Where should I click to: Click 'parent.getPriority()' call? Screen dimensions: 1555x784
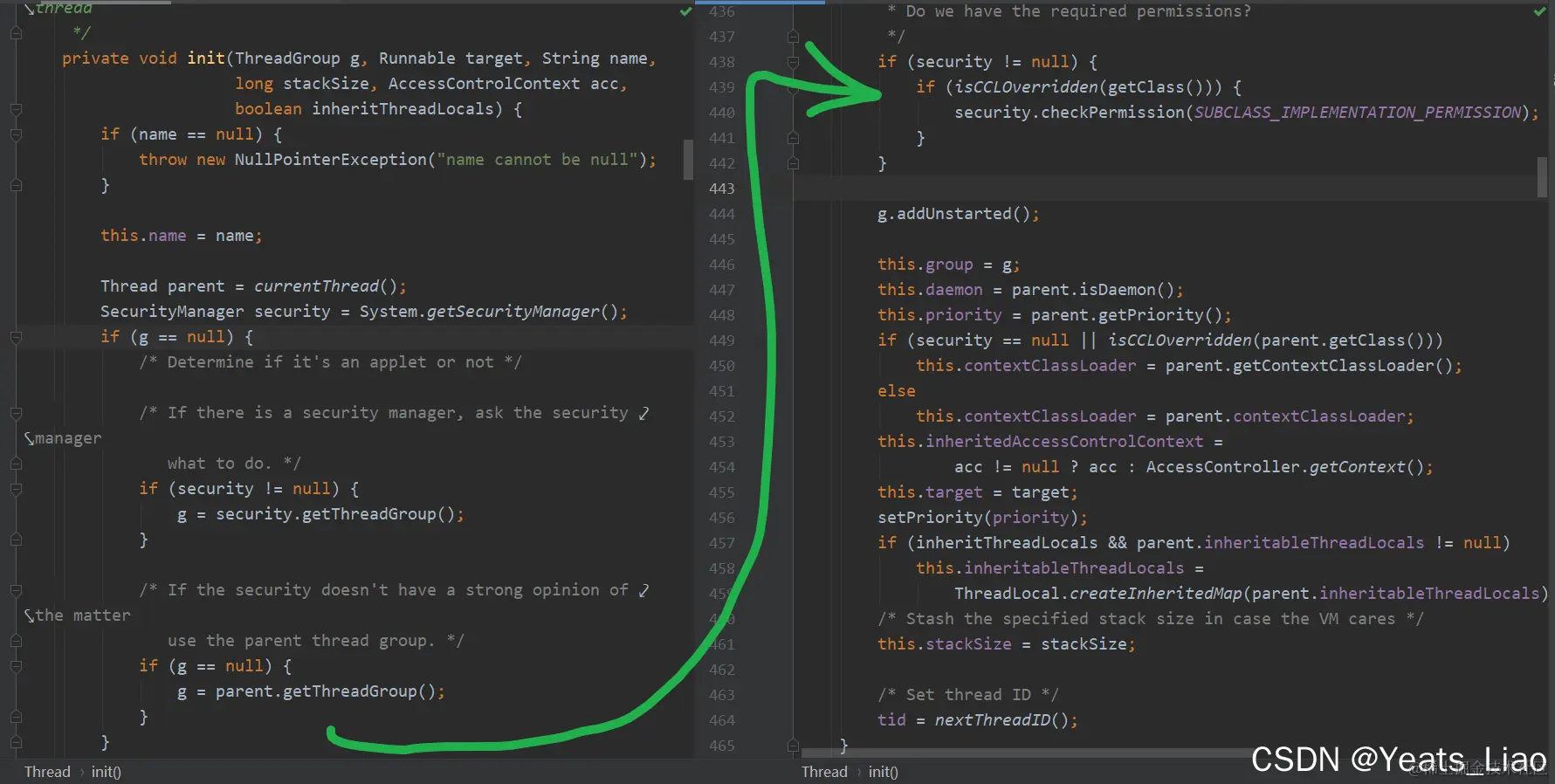[1126, 315]
